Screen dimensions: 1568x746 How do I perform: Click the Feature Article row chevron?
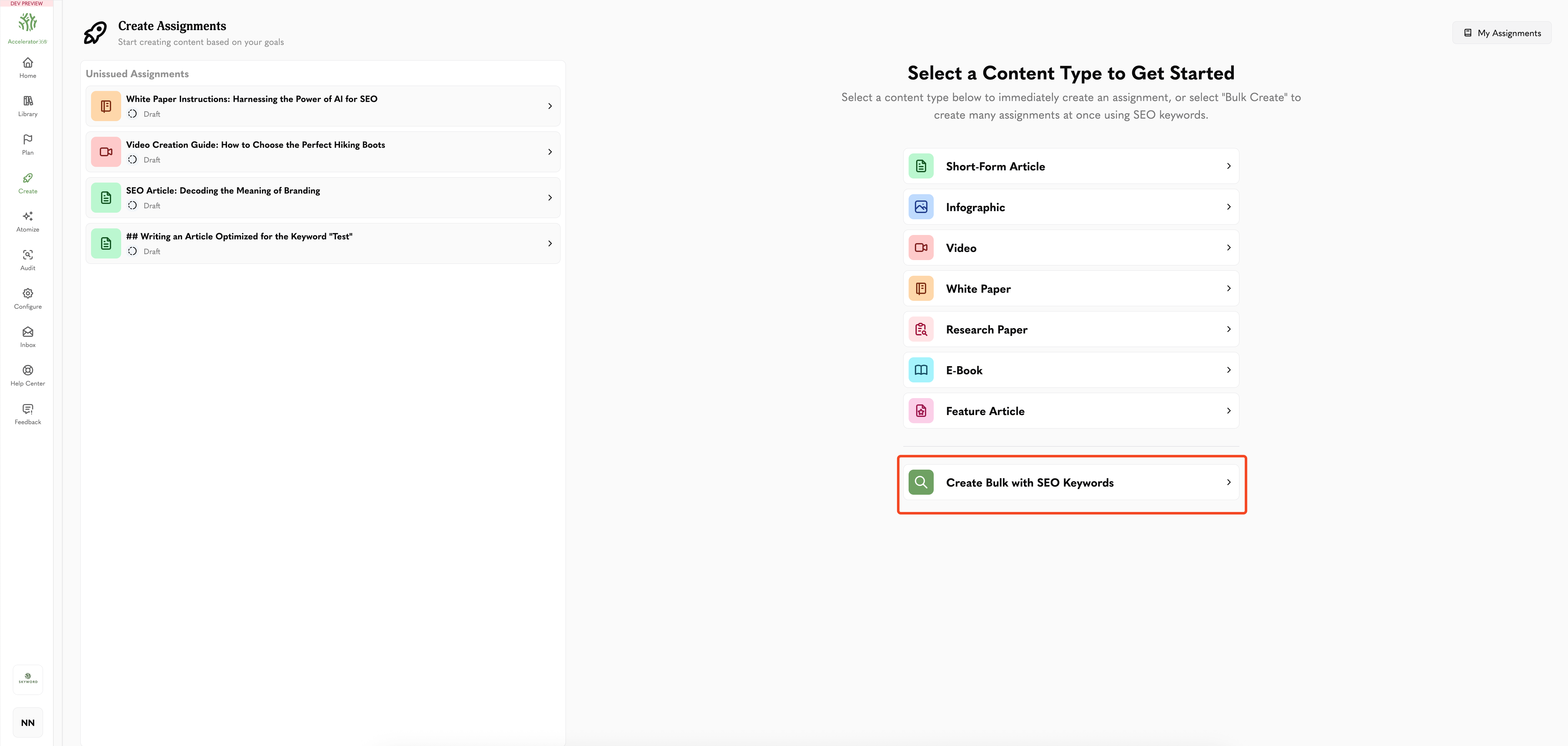pyautogui.click(x=1228, y=411)
